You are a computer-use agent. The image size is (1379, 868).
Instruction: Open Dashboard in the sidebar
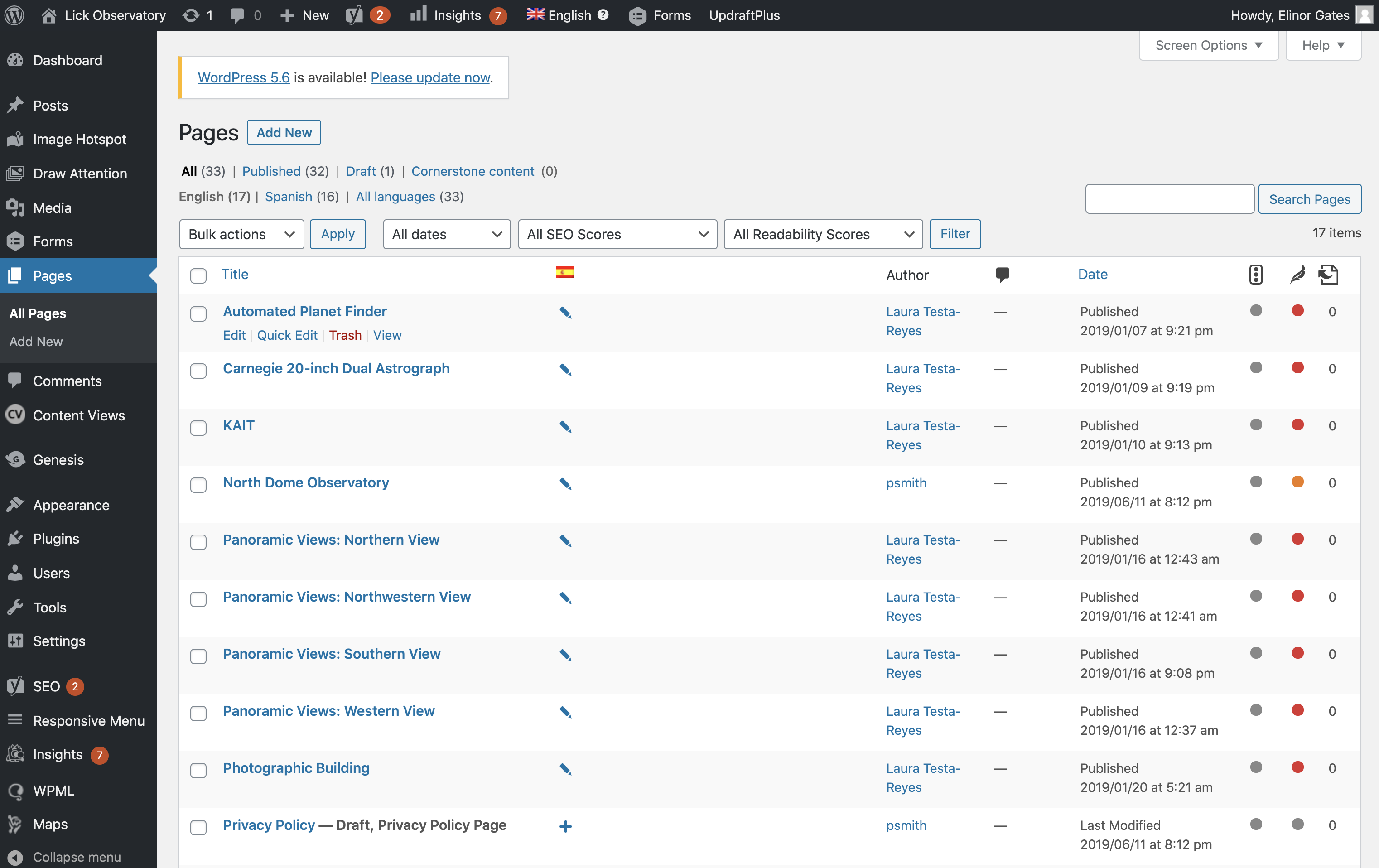pos(68,60)
